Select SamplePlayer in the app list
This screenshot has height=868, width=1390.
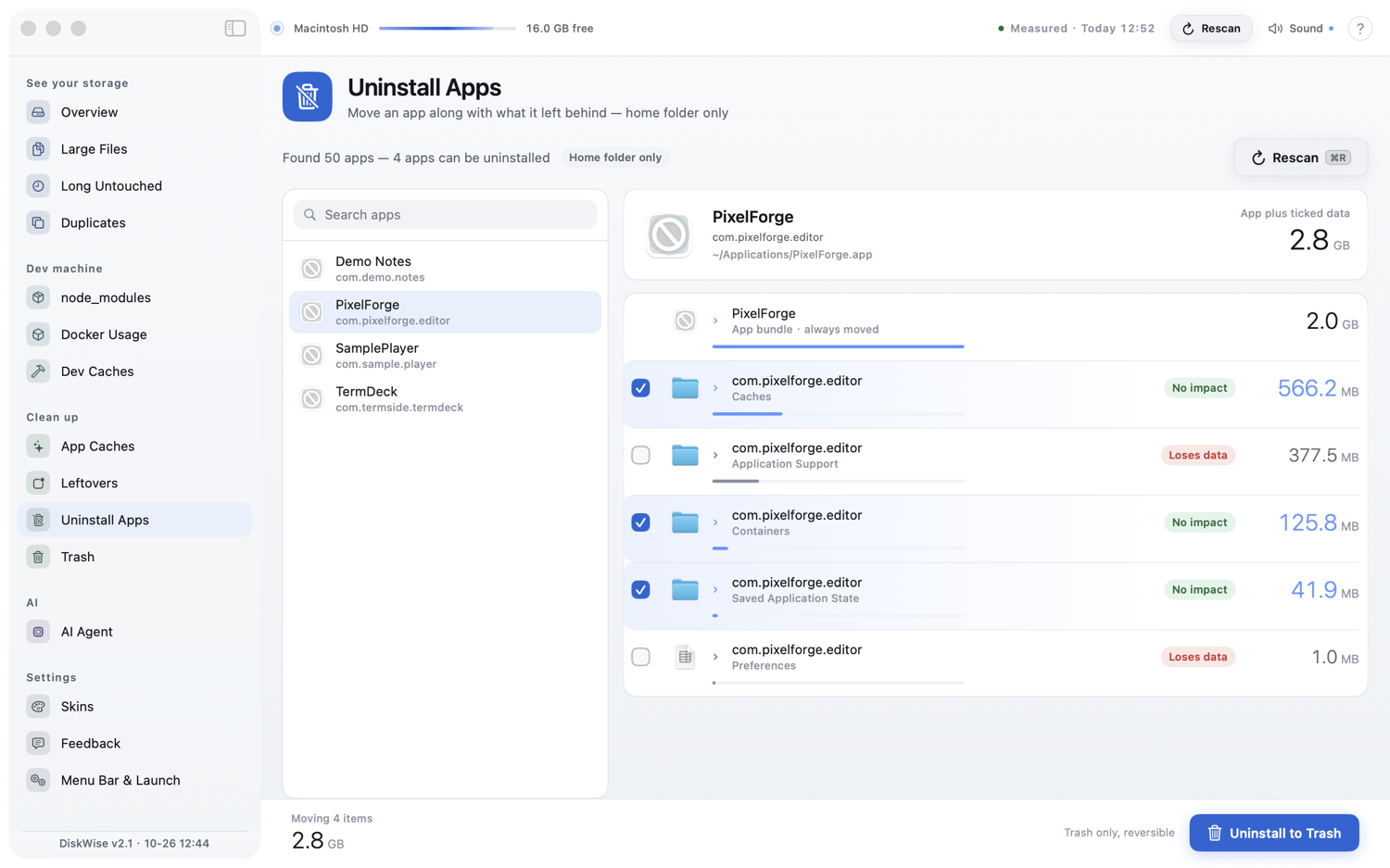(x=445, y=356)
